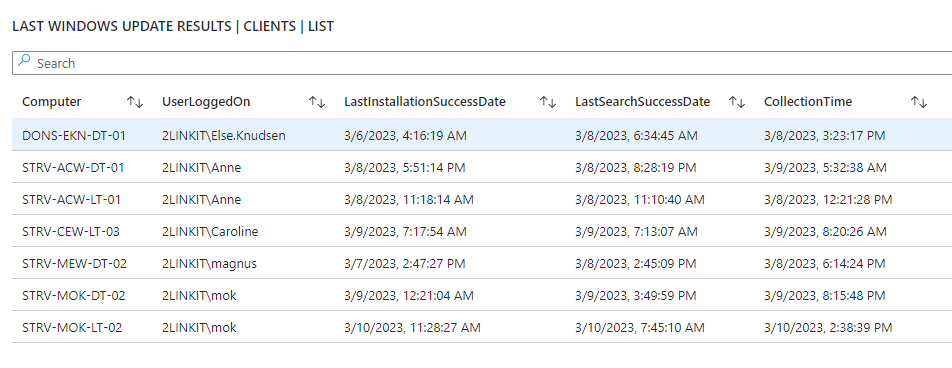Viewport: 952px width, 368px height.
Task: Sort by UserLoggedOn column arrows icon
Action: tap(317, 102)
